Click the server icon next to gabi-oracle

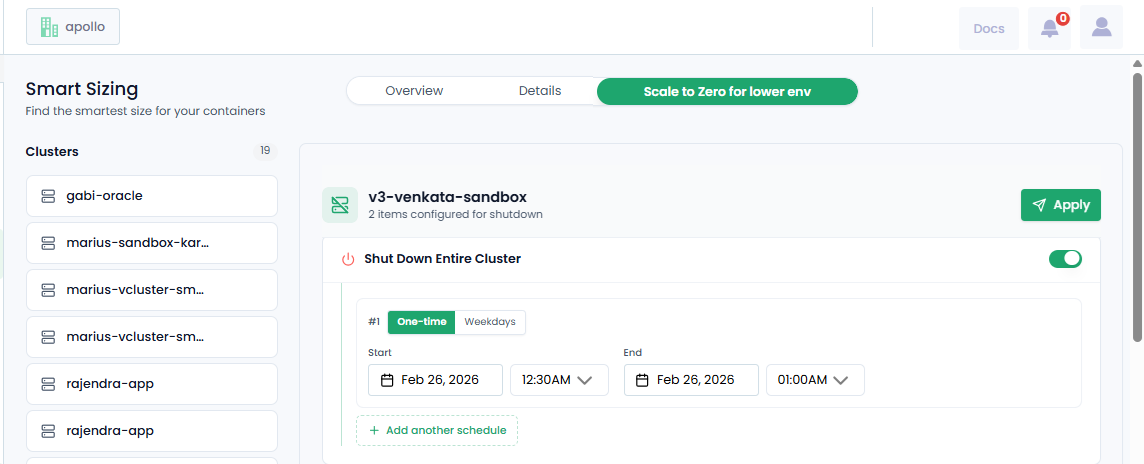click(x=48, y=196)
